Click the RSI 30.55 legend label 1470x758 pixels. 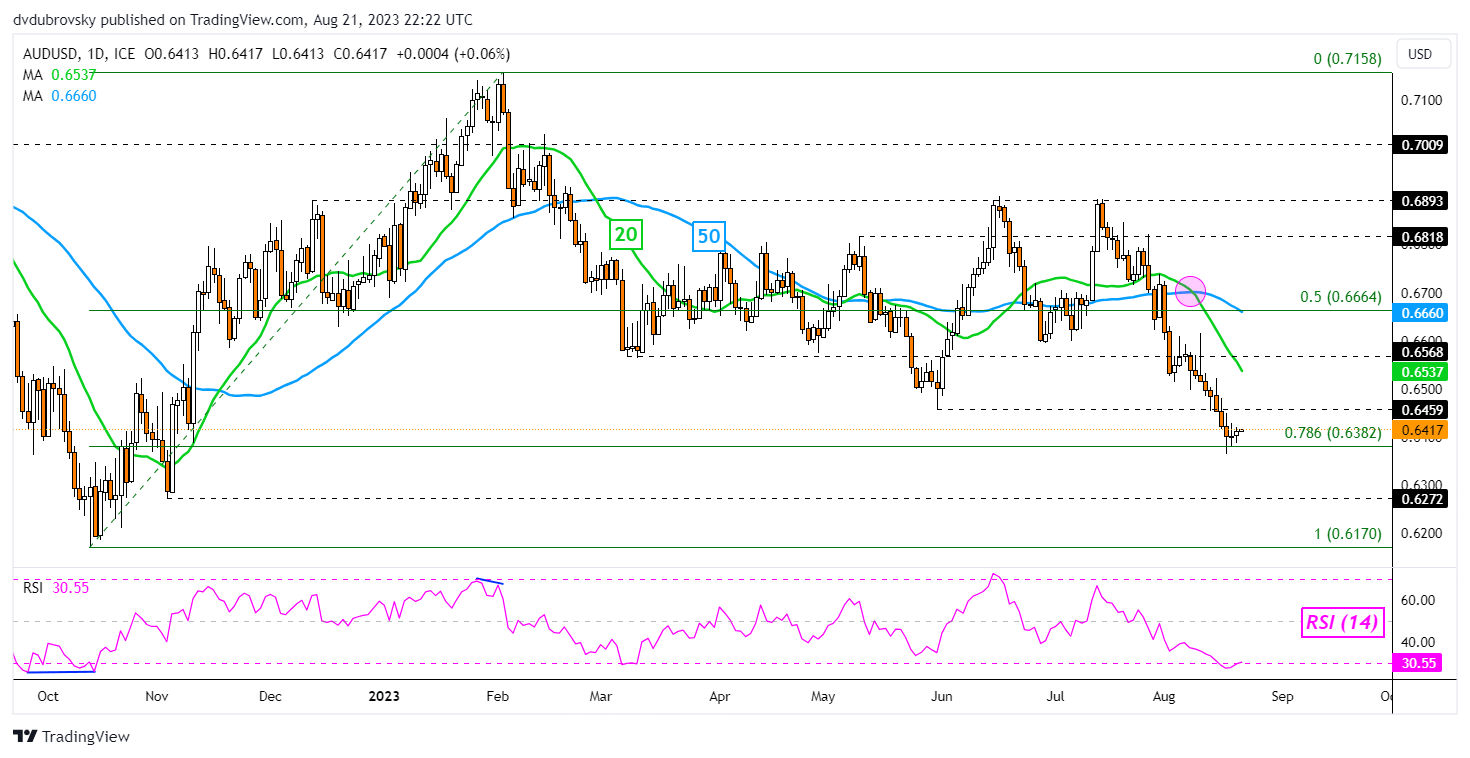click(x=56, y=588)
